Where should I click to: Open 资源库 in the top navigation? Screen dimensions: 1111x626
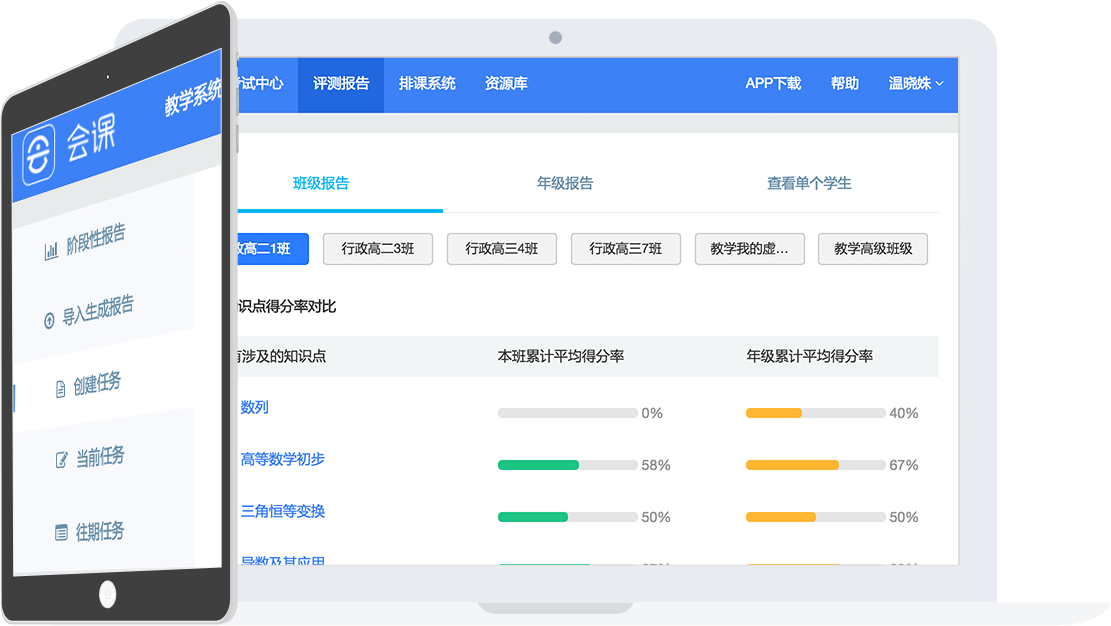click(x=506, y=84)
